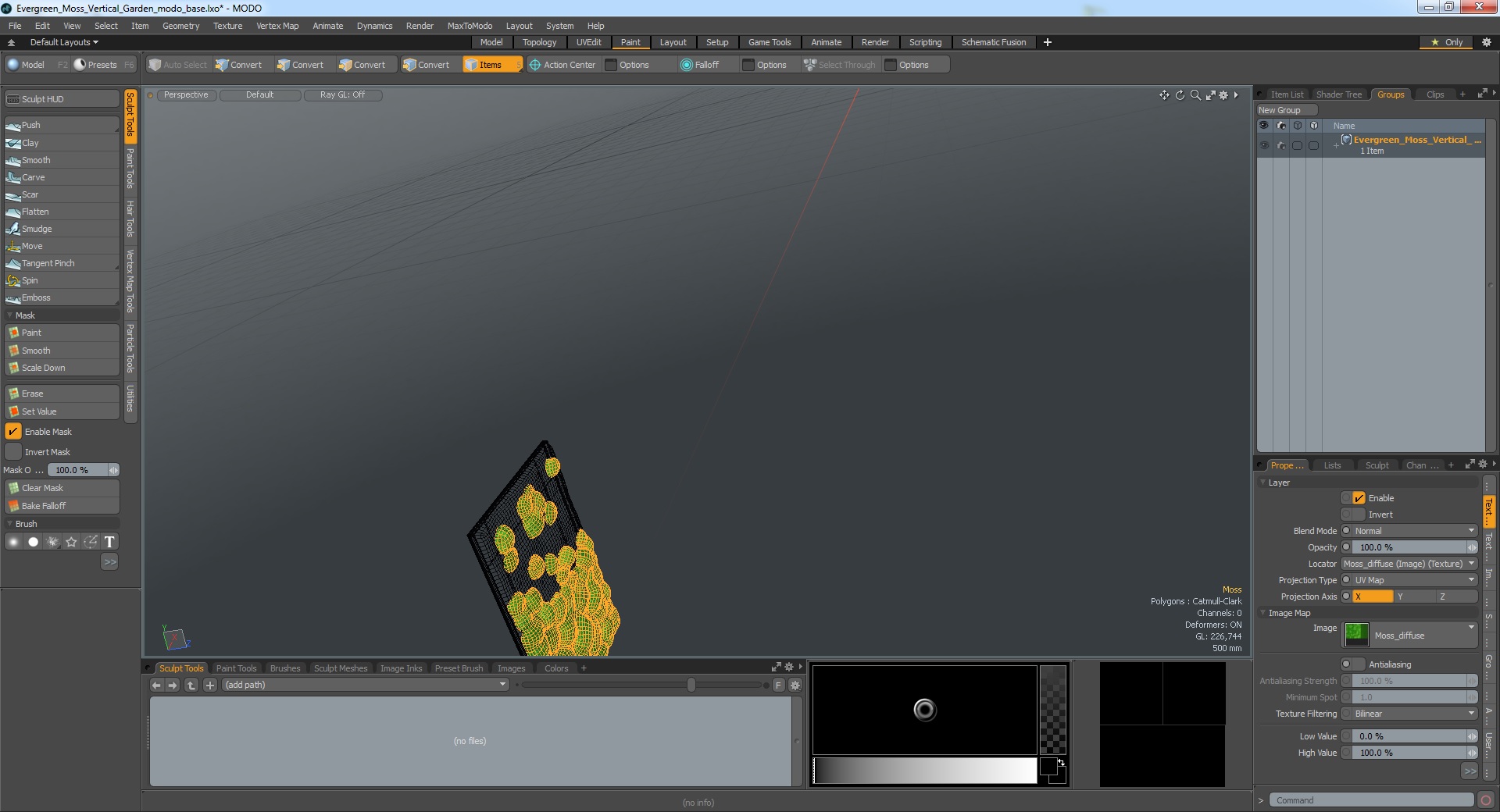This screenshot has width=1500, height=812.
Task: Open the add path dropdown
Action: coord(366,685)
